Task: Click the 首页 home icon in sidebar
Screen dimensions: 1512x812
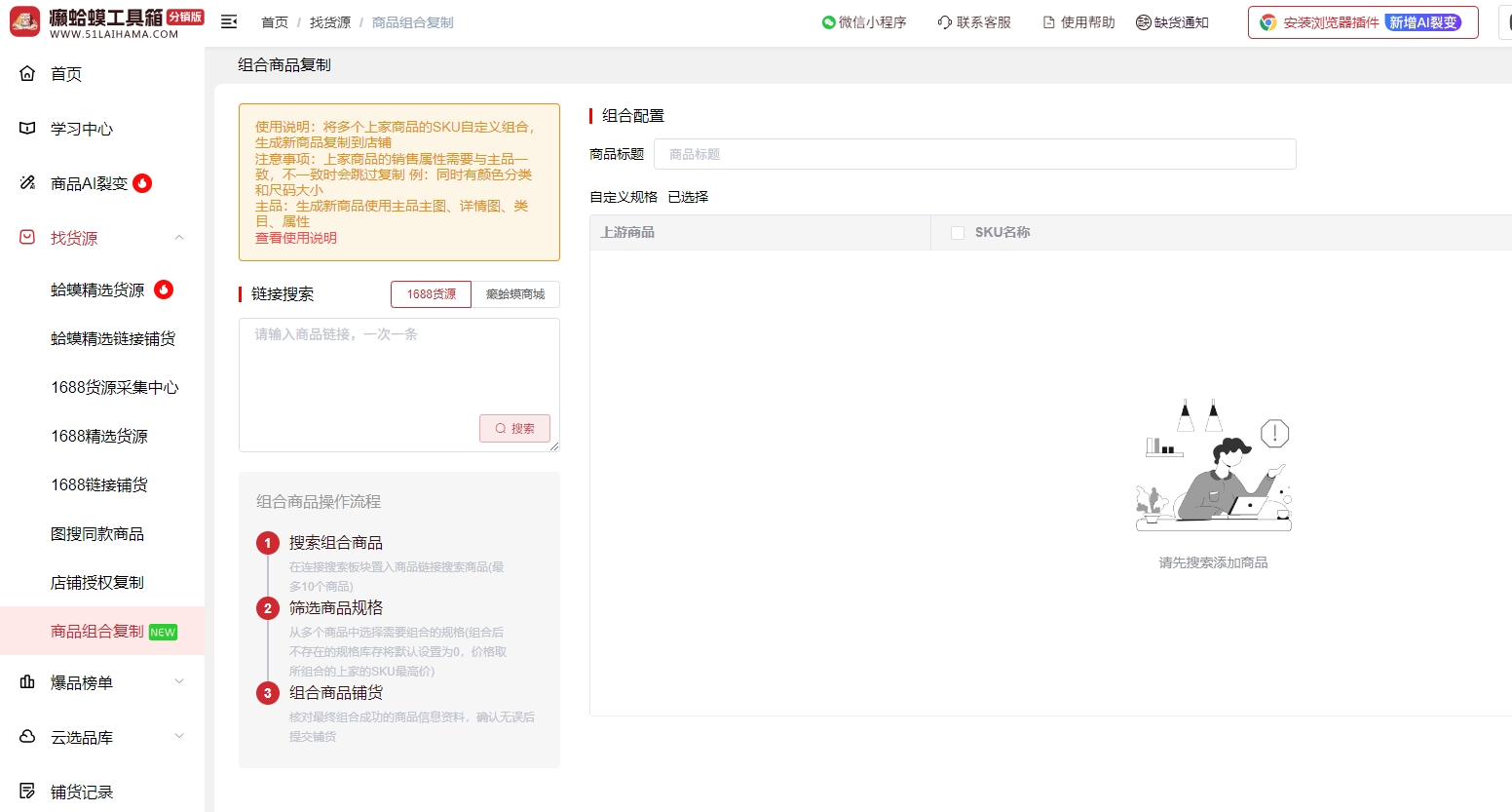Action: 27,73
